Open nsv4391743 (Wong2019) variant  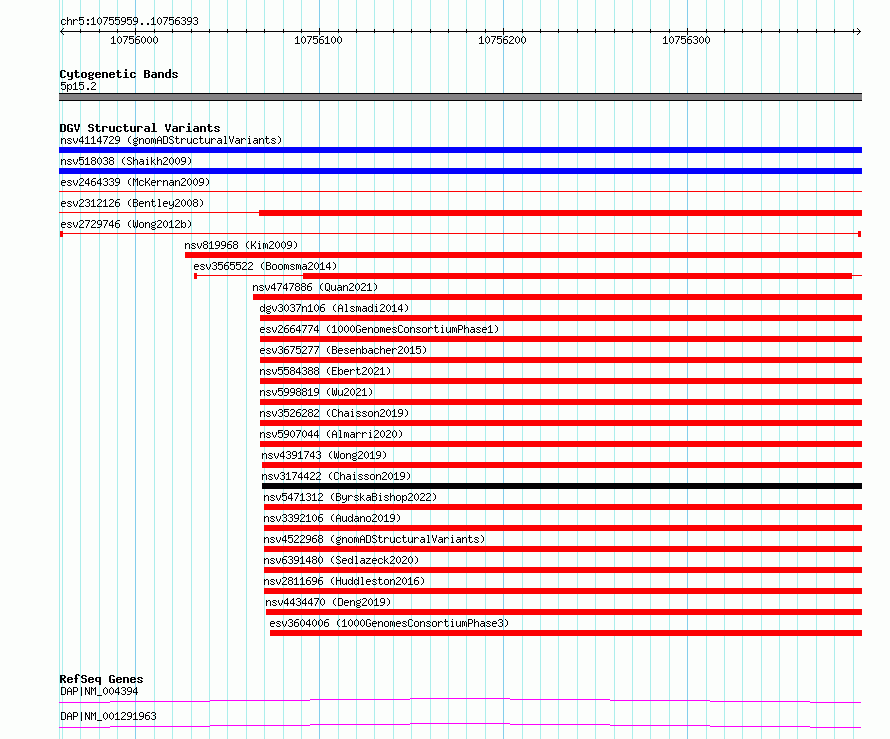click(x=324, y=455)
